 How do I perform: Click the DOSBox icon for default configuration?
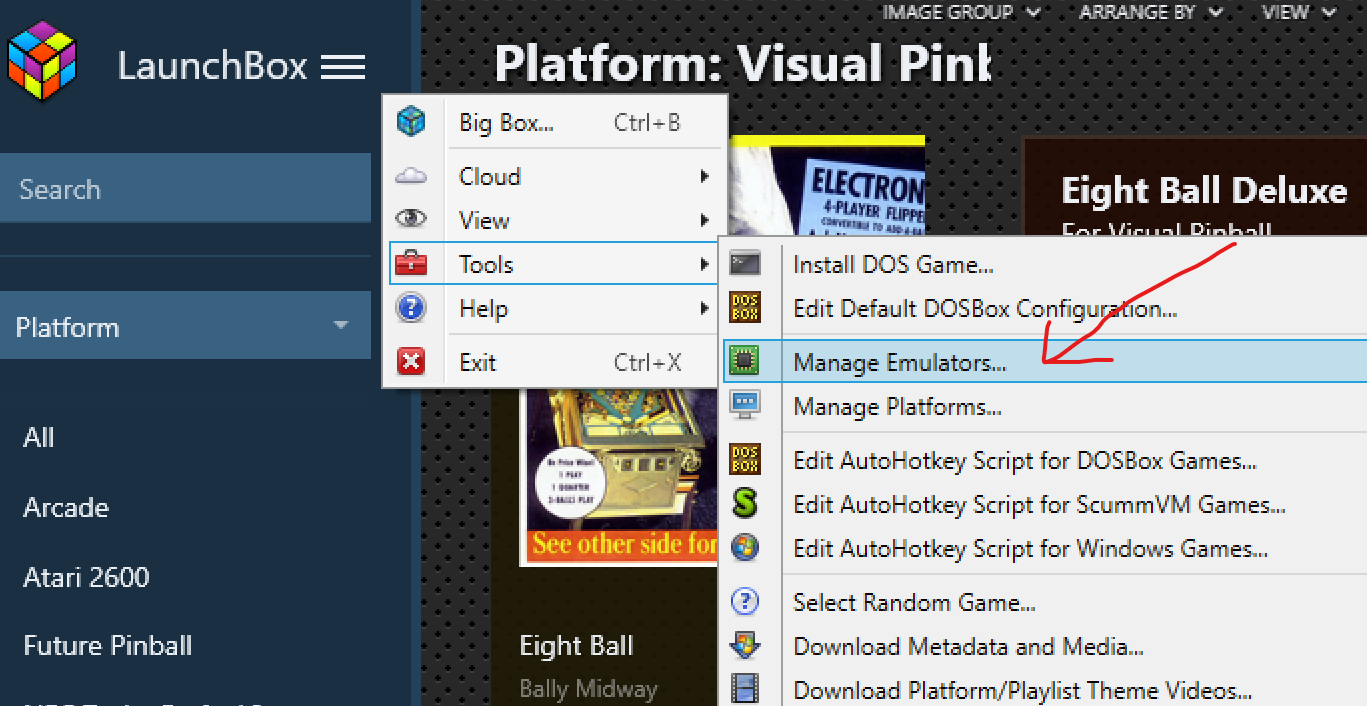pos(745,308)
